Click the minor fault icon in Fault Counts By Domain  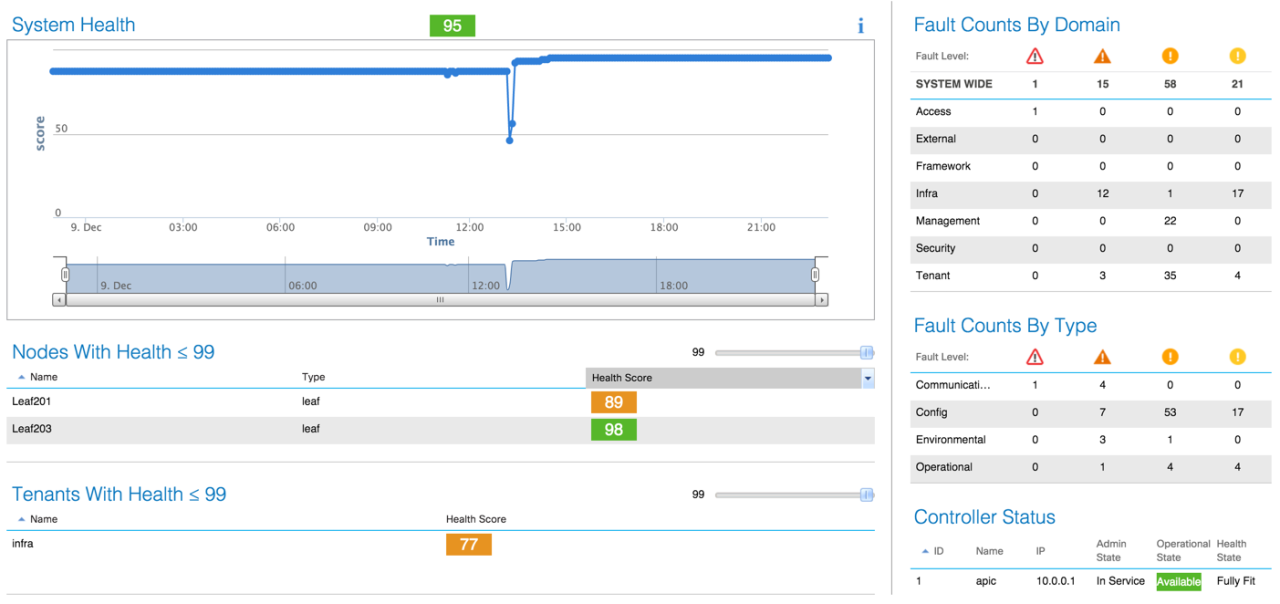click(x=1170, y=56)
